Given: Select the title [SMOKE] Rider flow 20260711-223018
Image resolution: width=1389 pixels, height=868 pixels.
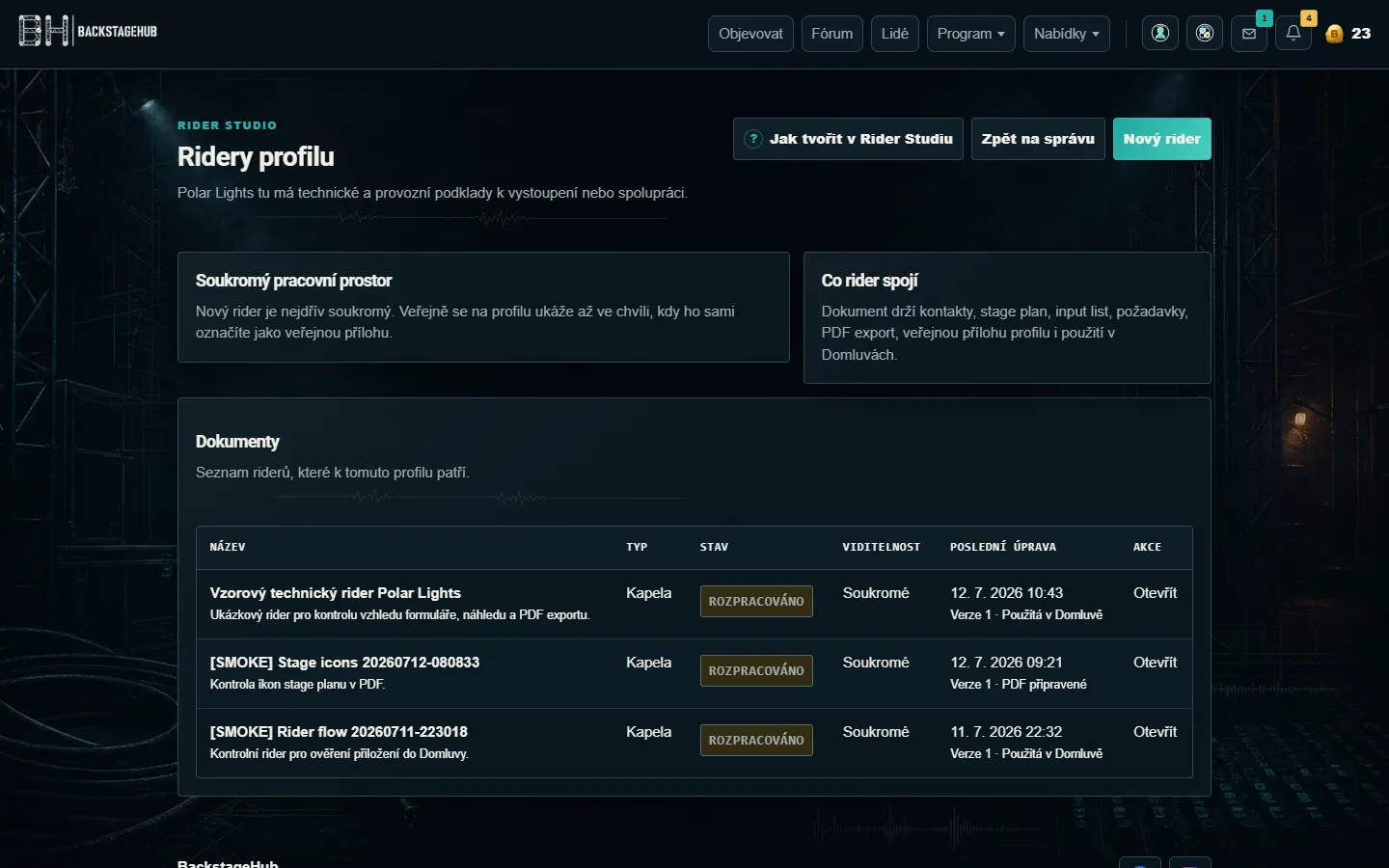Looking at the screenshot, I should tap(339, 732).
